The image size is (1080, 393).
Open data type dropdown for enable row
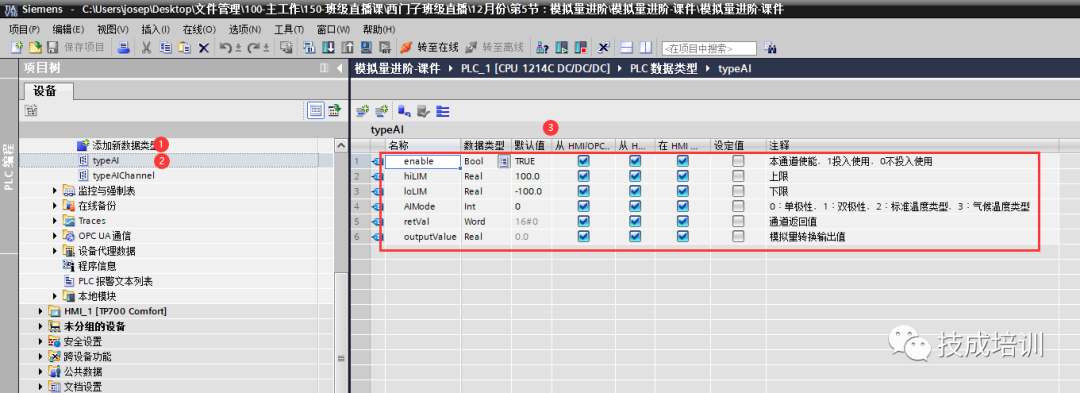coord(503,161)
